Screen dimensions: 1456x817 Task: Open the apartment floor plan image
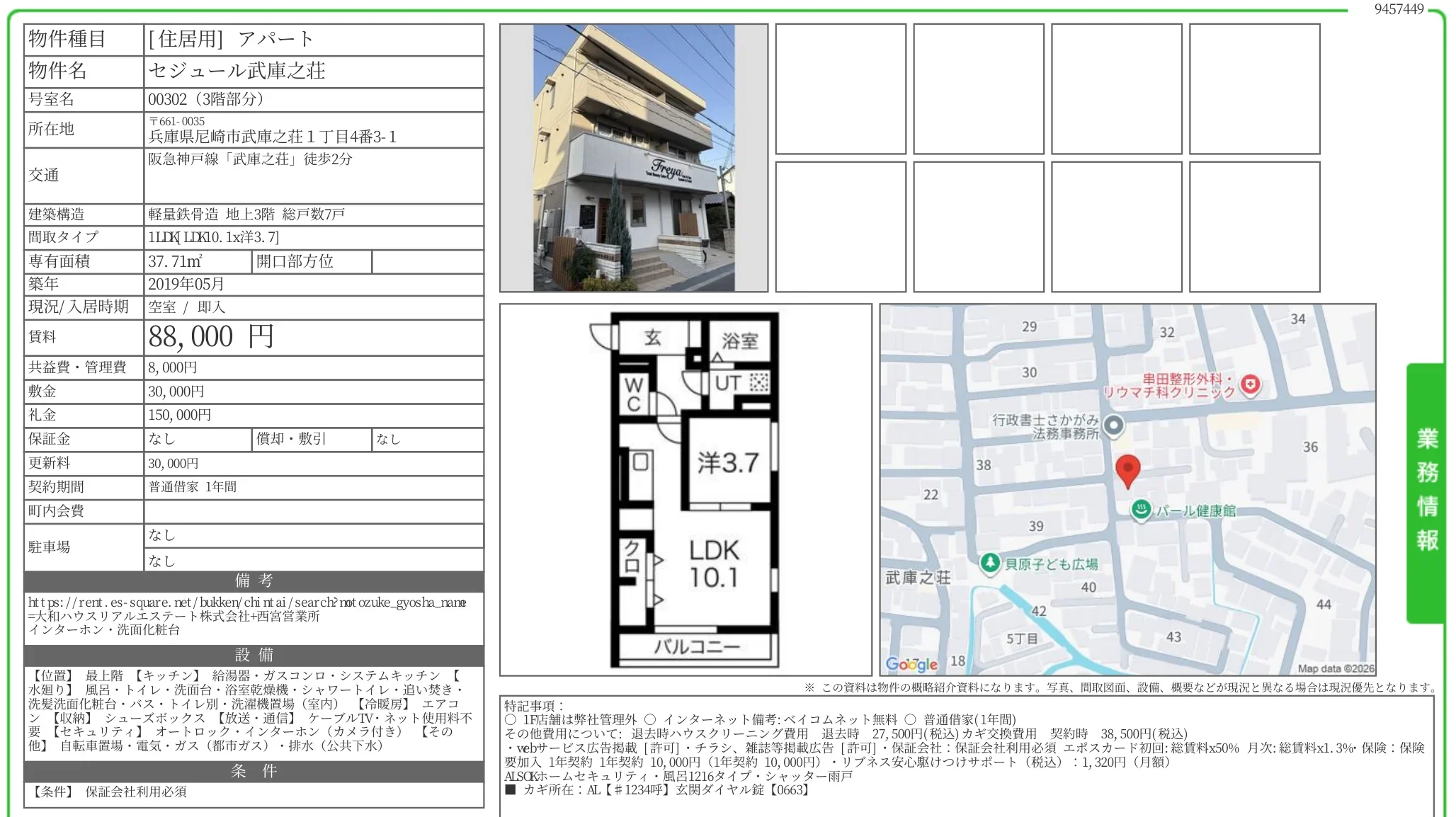coord(686,489)
